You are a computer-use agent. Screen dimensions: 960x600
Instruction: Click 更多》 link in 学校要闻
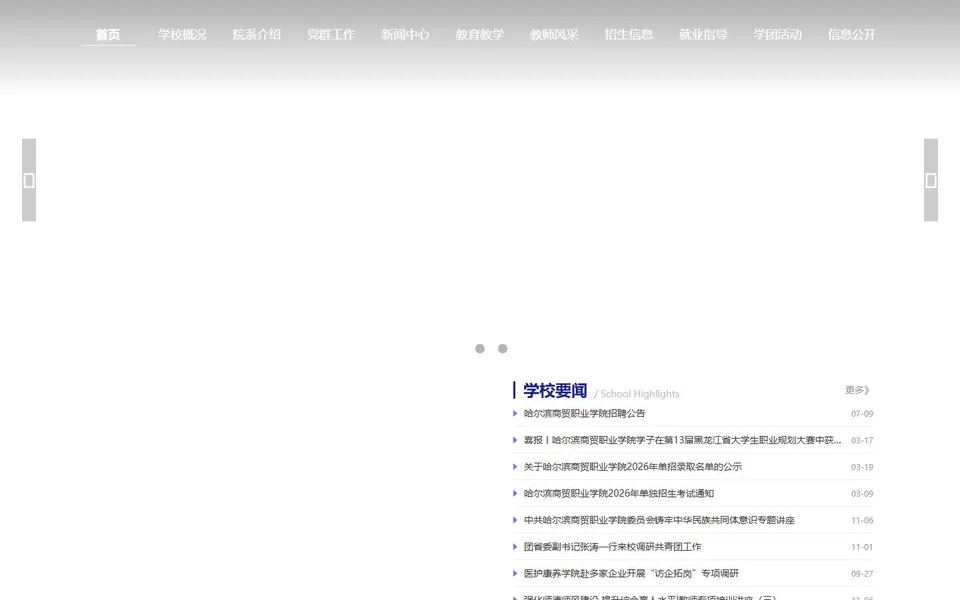pos(857,390)
